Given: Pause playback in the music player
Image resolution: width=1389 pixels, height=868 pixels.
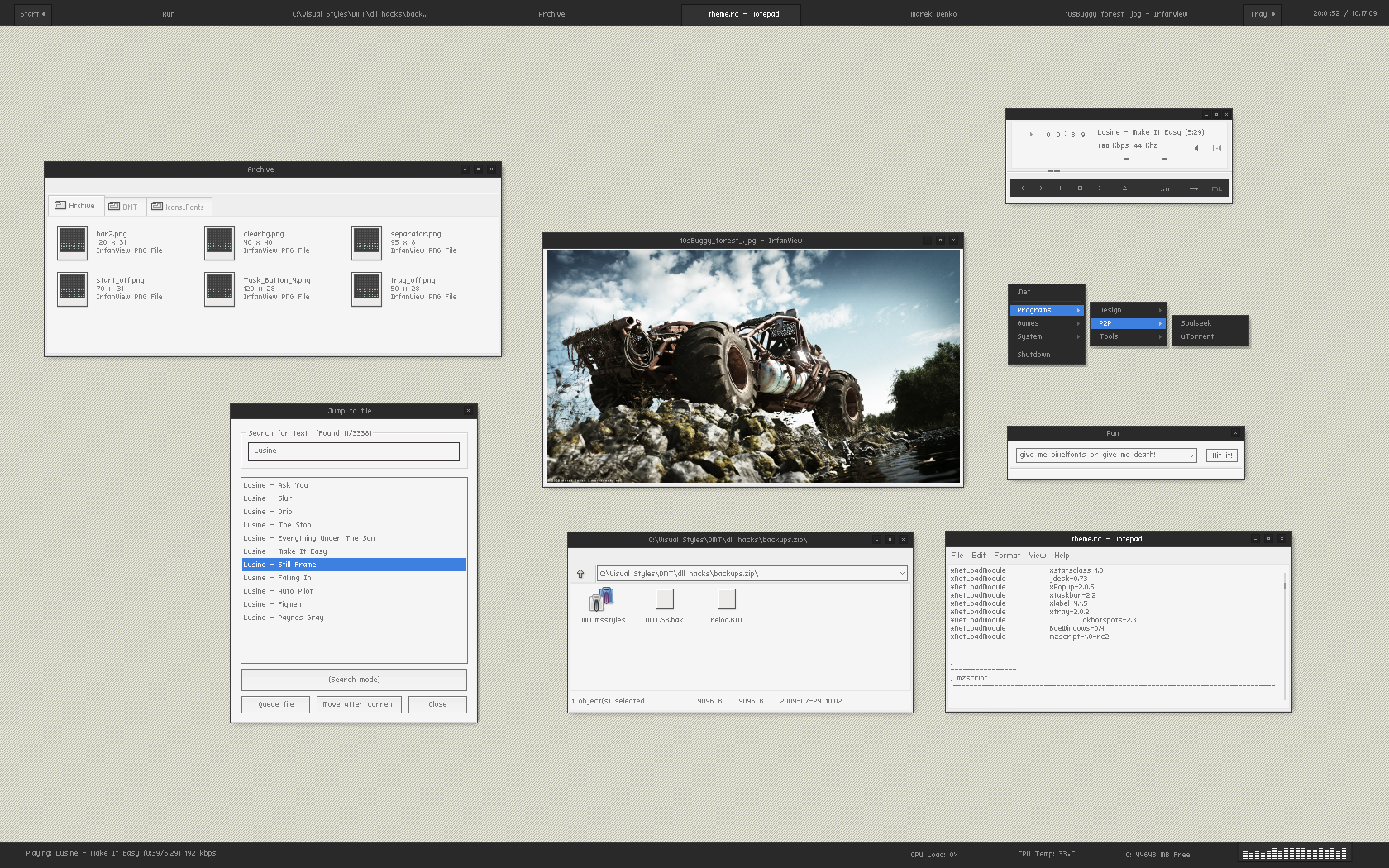Looking at the screenshot, I should coord(1061,188).
